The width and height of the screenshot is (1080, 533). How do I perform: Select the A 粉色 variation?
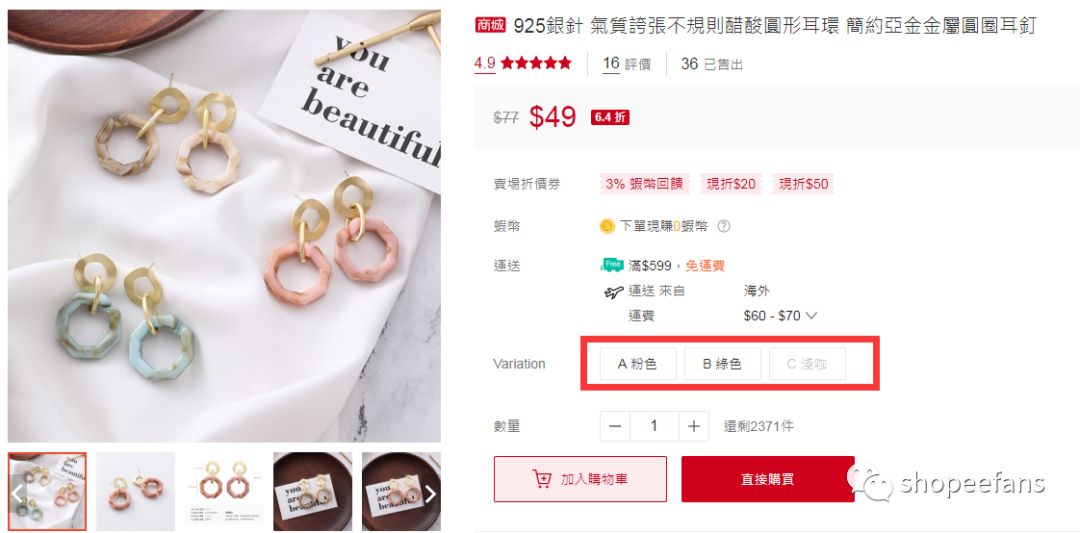click(638, 364)
